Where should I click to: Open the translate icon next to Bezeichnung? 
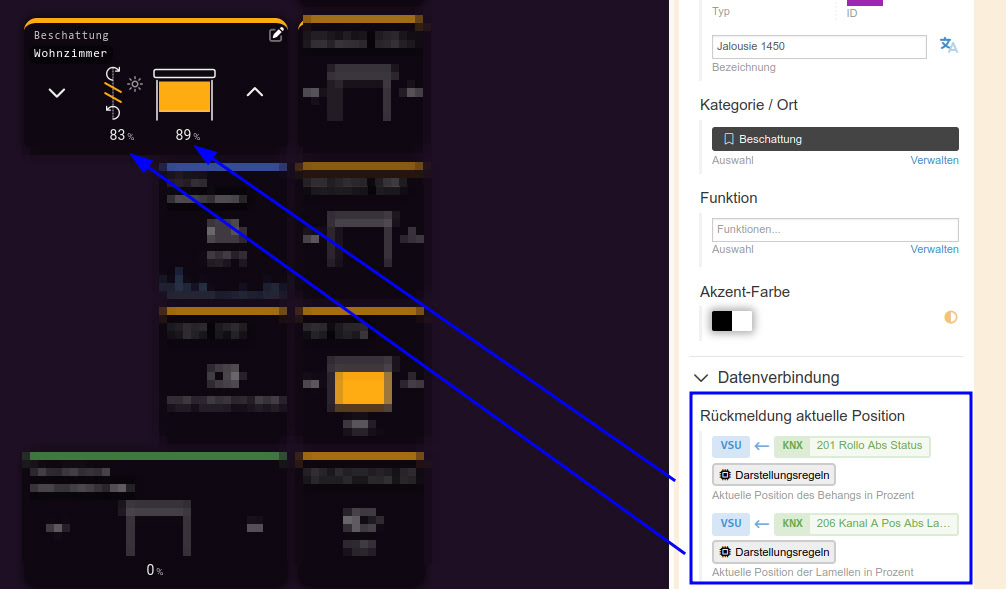[948, 46]
